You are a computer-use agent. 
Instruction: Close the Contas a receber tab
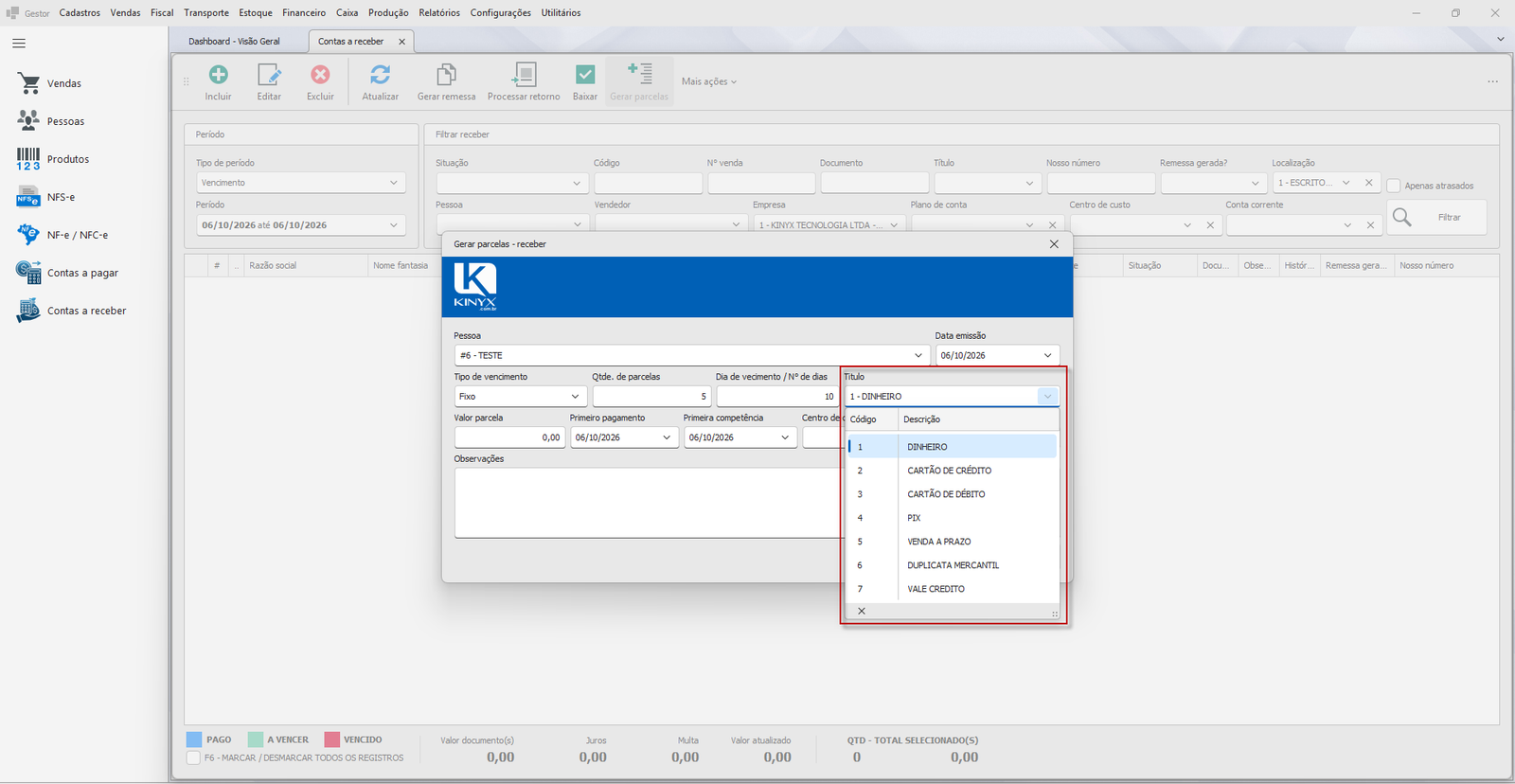(401, 42)
